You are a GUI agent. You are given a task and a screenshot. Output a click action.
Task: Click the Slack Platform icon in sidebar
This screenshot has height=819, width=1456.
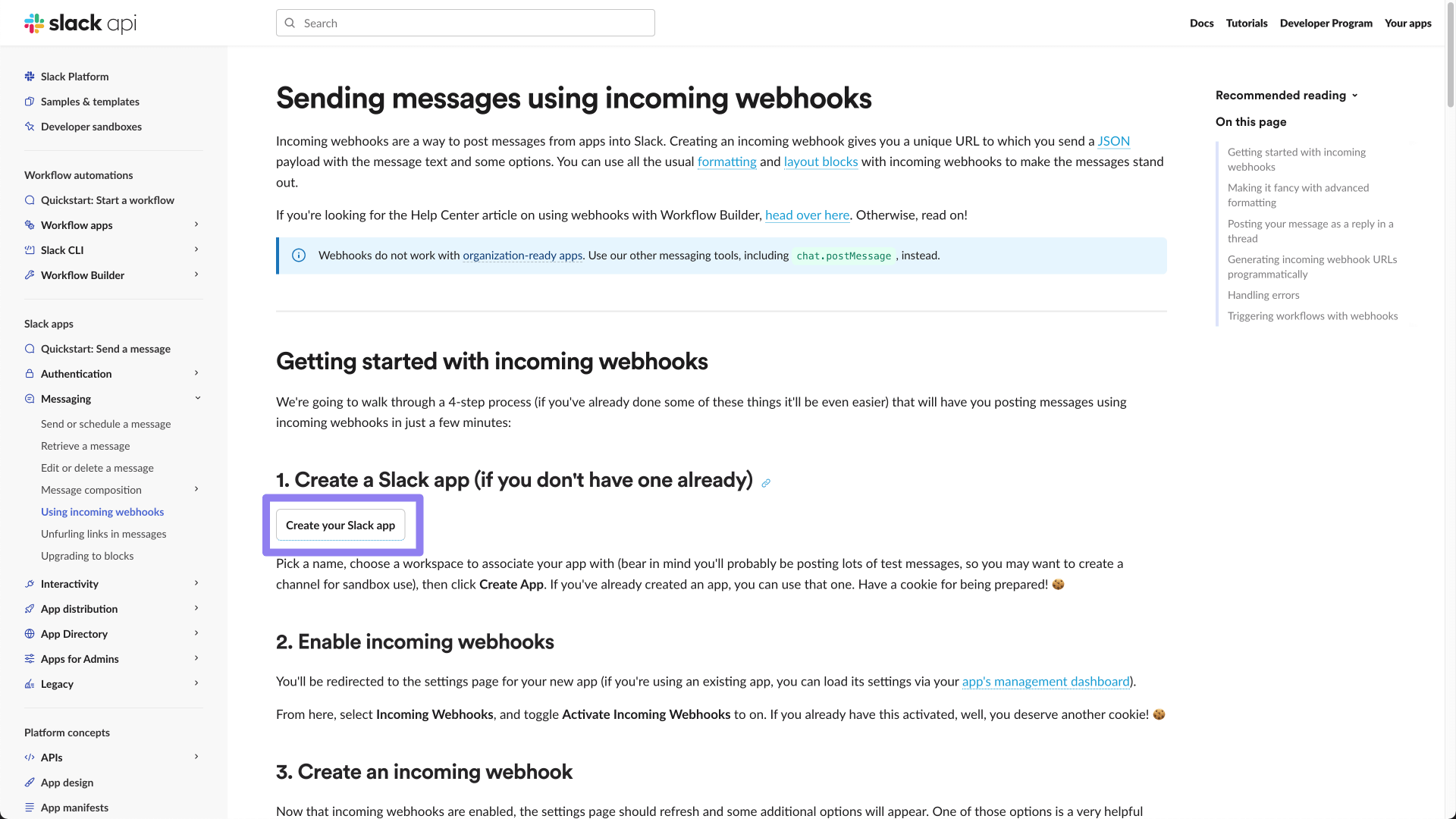point(30,76)
